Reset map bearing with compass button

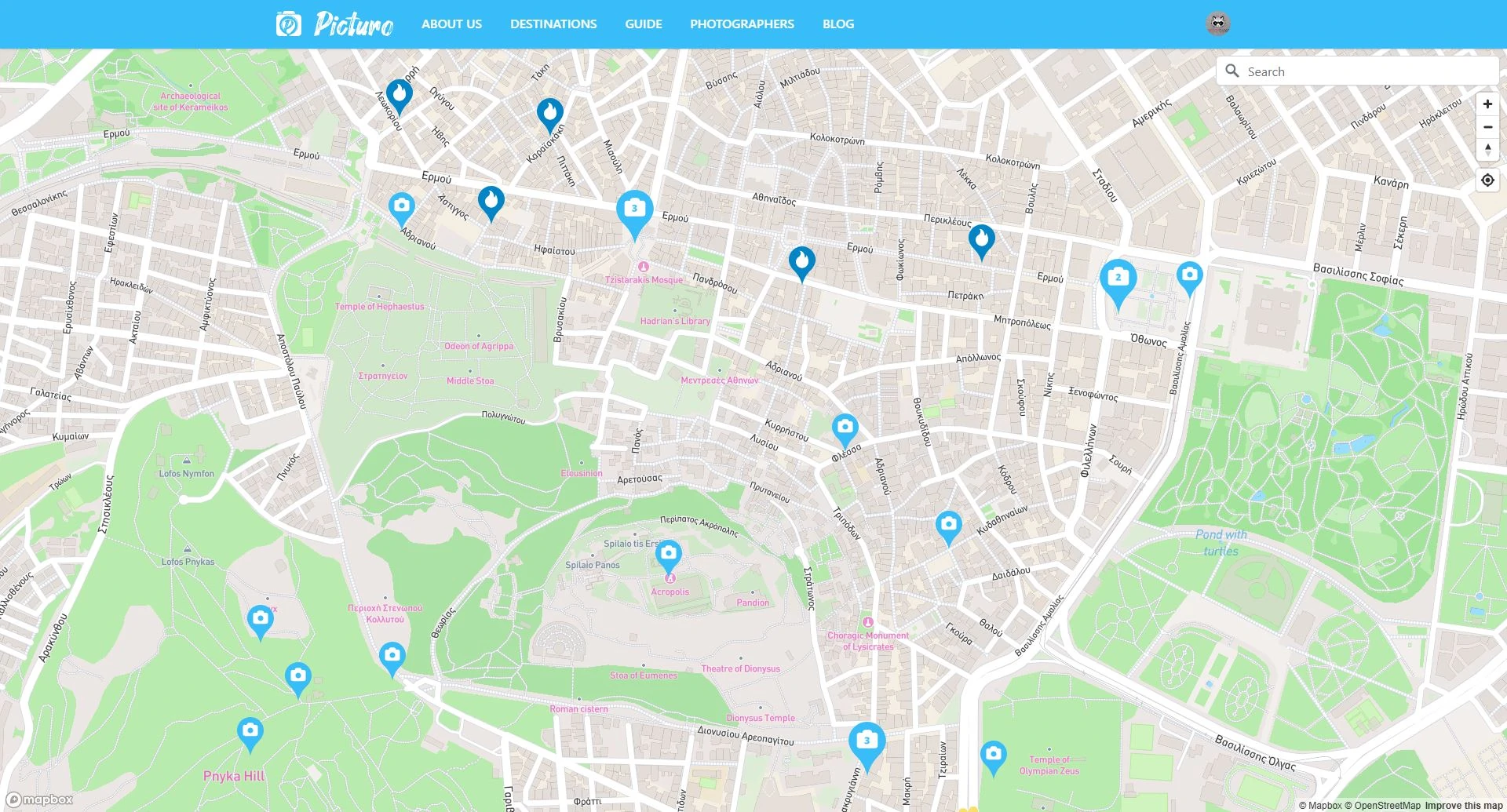pos(1487,150)
